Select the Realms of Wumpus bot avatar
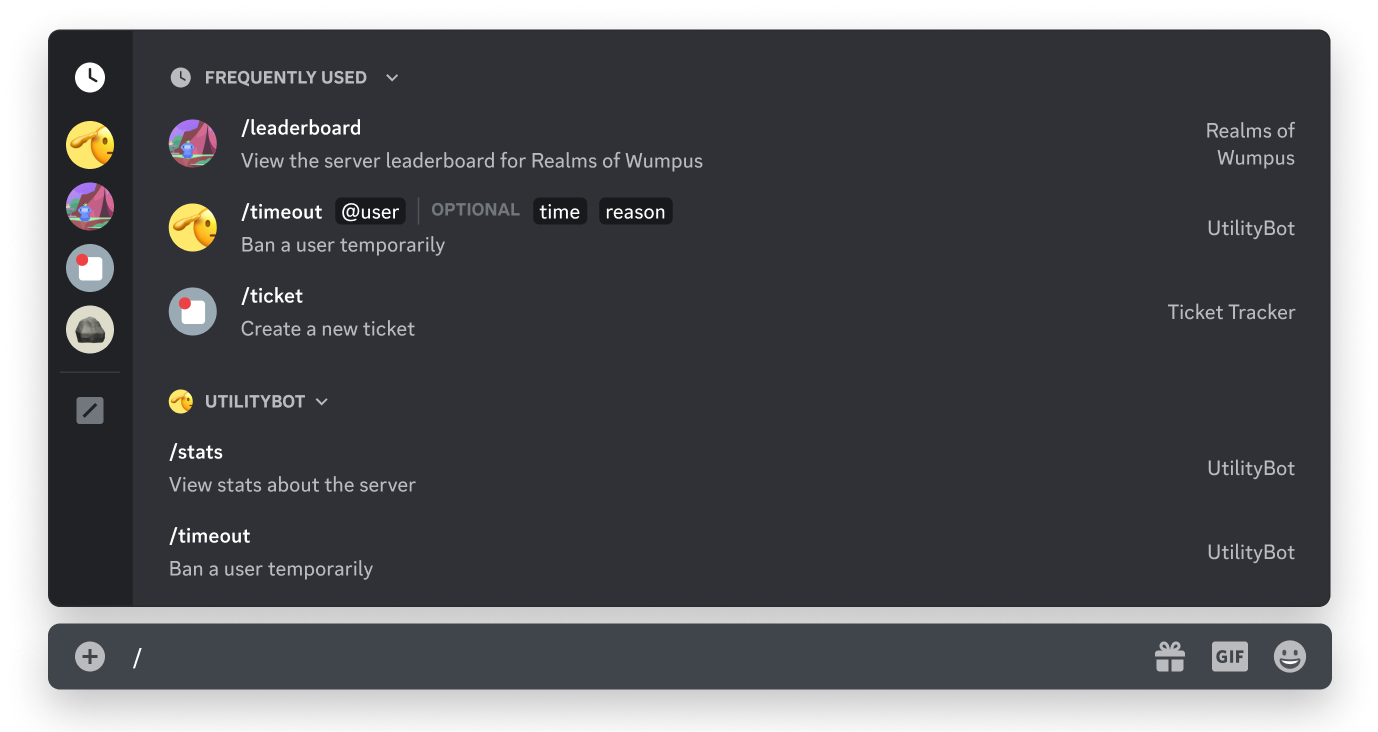 (x=89, y=206)
